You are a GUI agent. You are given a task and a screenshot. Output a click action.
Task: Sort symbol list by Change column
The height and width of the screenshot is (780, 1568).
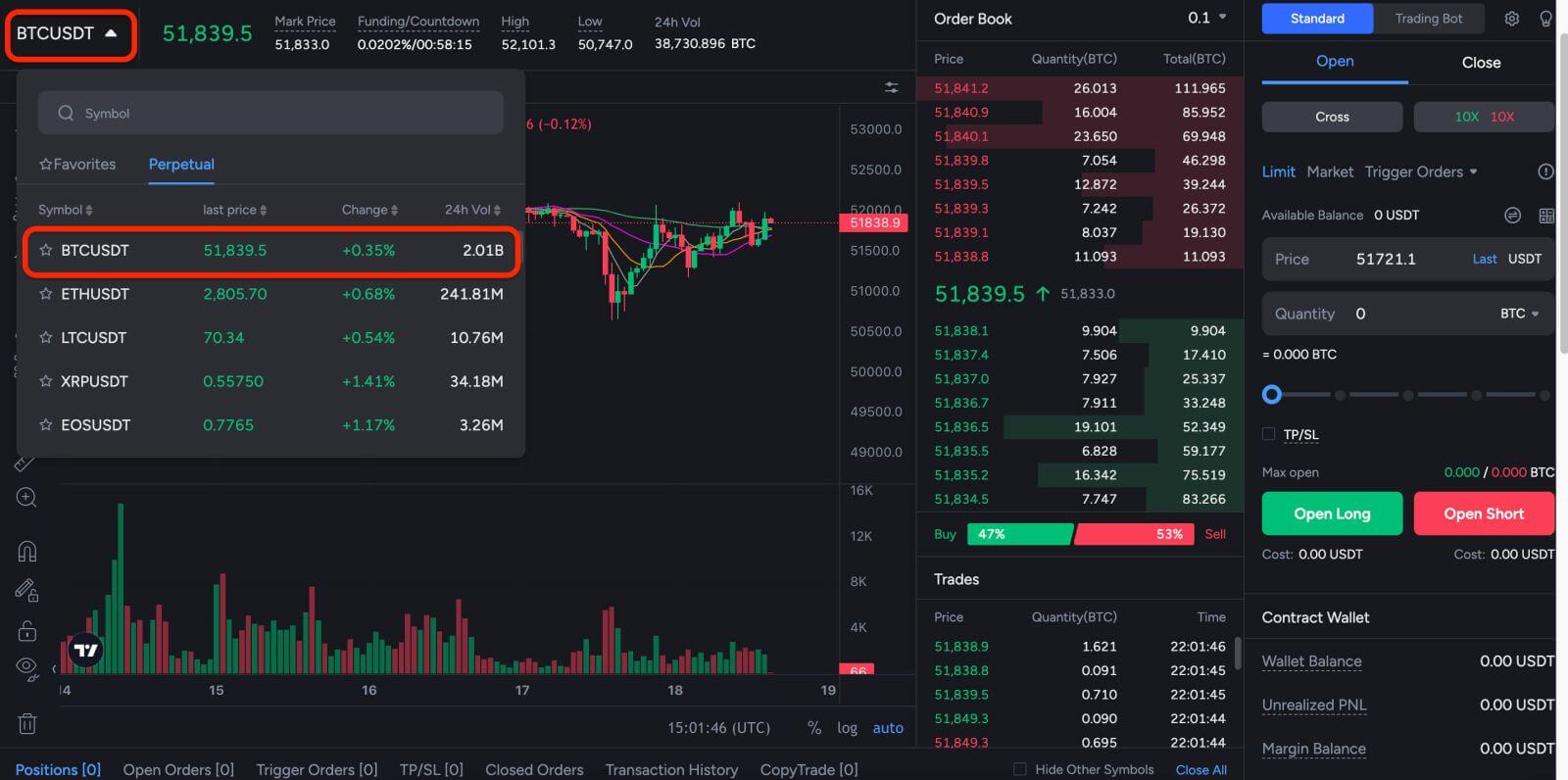click(369, 210)
